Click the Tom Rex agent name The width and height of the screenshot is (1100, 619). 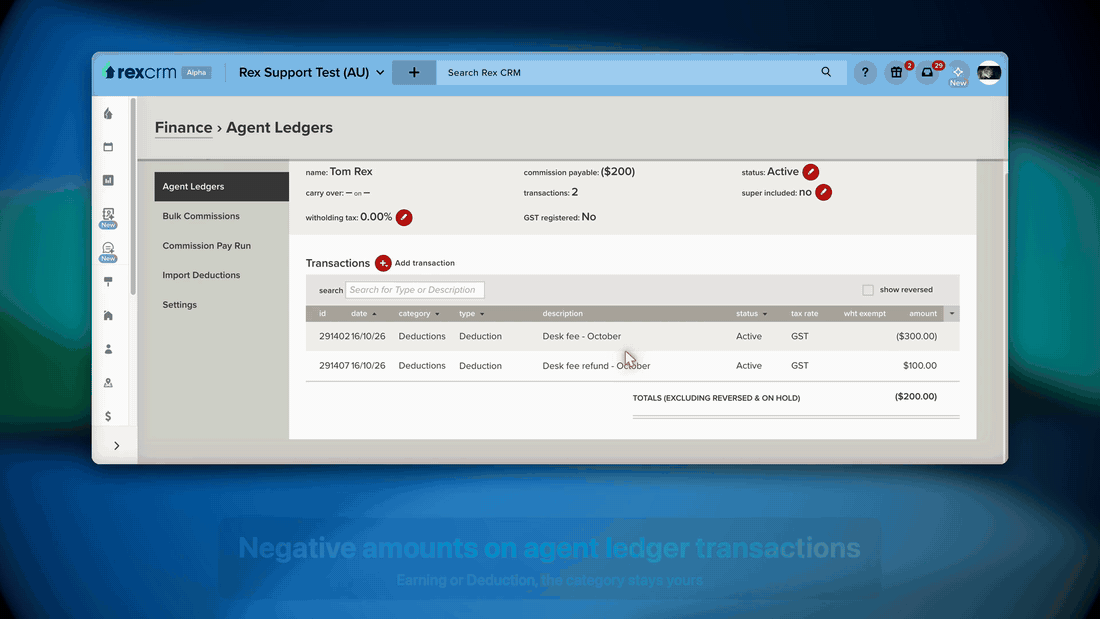tap(351, 171)
